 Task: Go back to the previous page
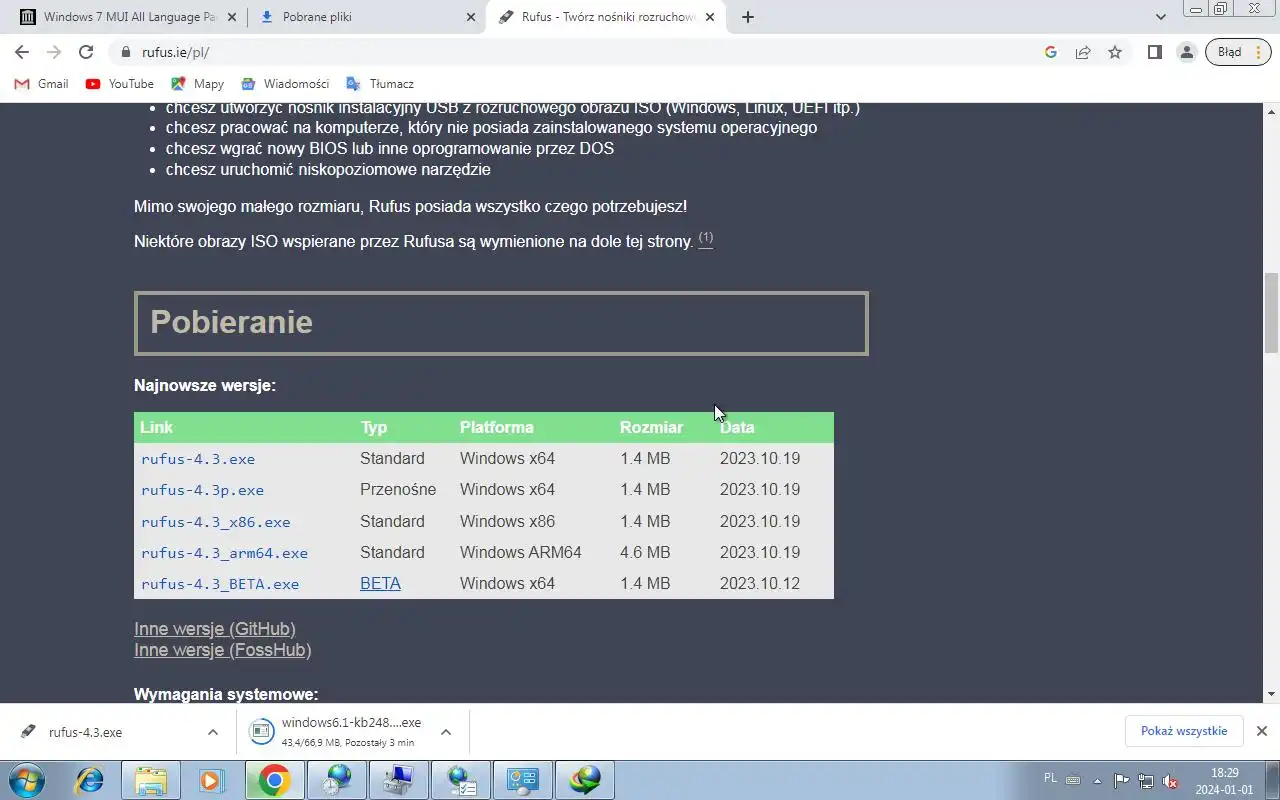click(x=22, y=52)
